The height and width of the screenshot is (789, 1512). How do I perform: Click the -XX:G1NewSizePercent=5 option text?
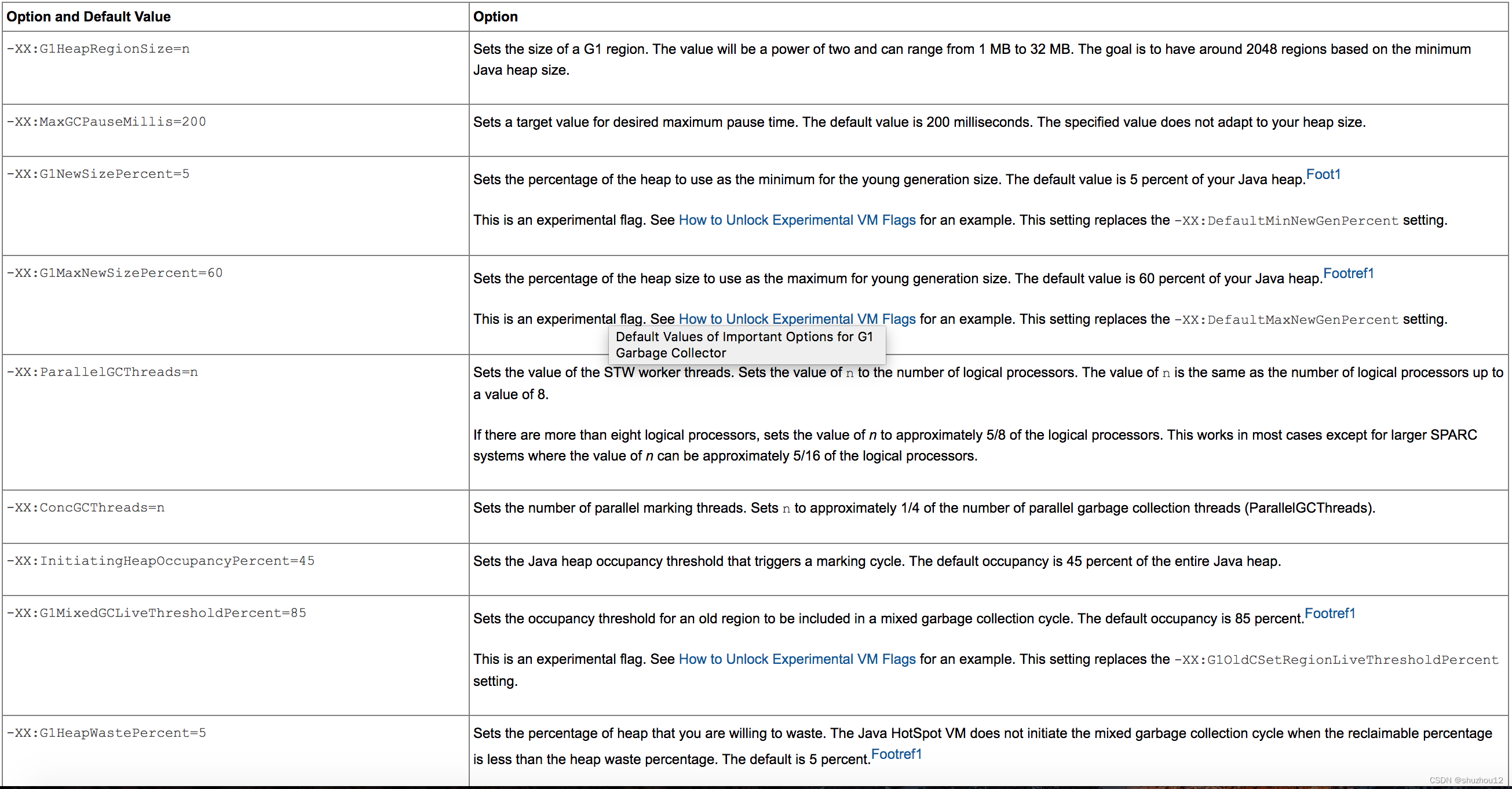(98, 174)
